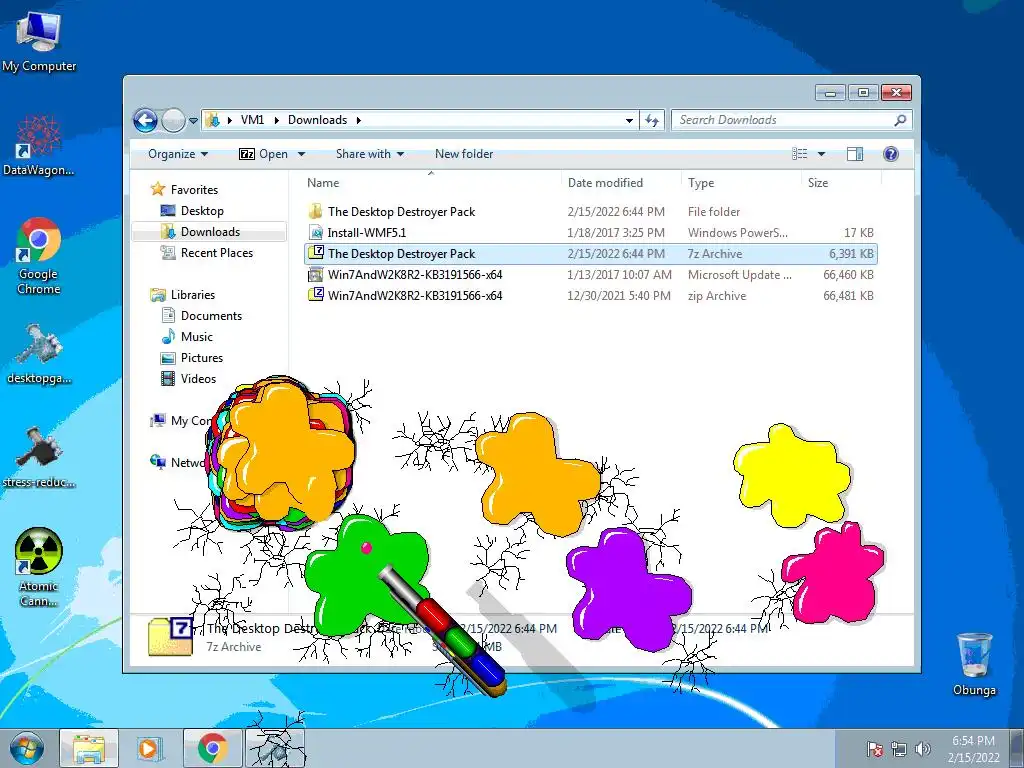Expand the arrow after Downloads breadcrumb

tap(359, 120)
